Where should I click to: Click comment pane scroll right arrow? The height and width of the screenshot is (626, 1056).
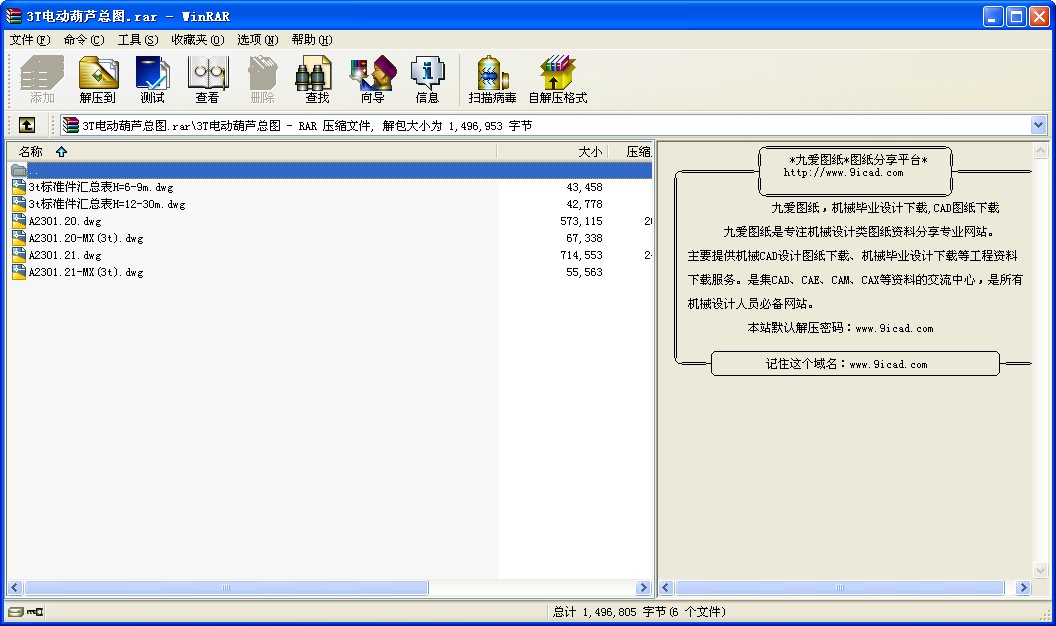coord(1023,588)
